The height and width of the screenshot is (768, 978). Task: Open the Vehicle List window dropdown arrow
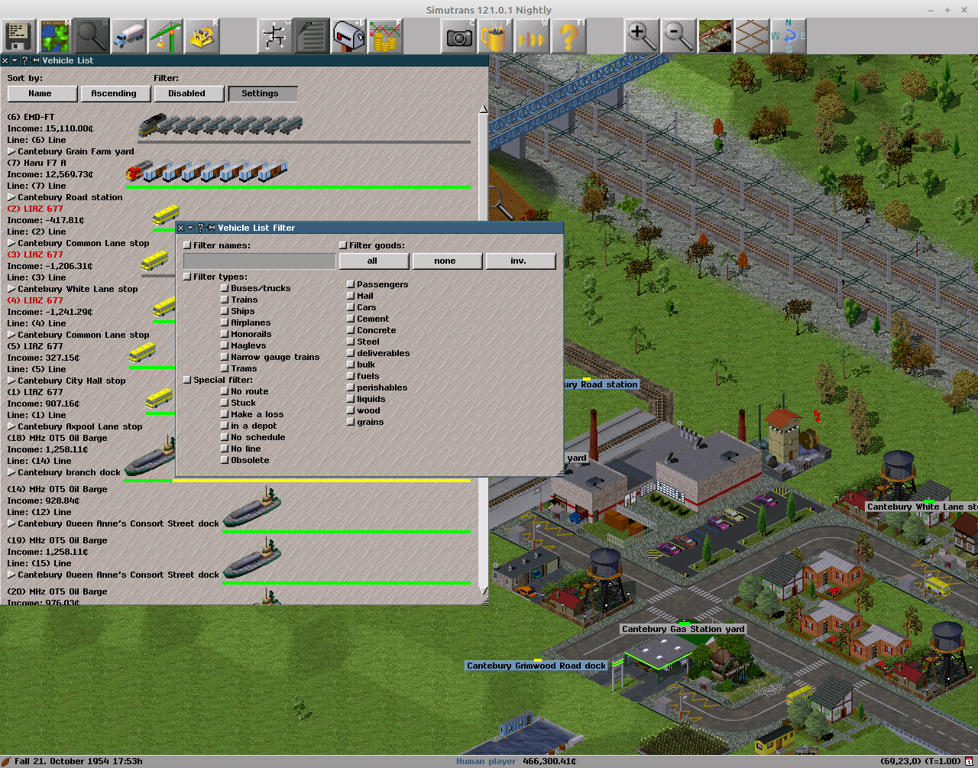pyautogui.click(x=15, y=61)
